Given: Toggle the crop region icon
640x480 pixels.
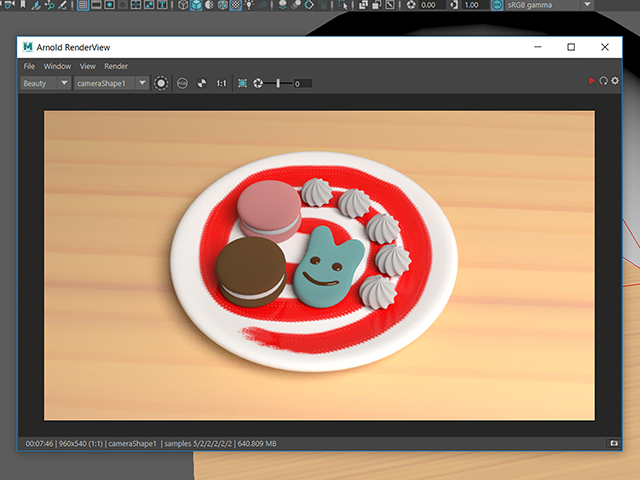Looking at the screenshot, I should coord(242,83).
